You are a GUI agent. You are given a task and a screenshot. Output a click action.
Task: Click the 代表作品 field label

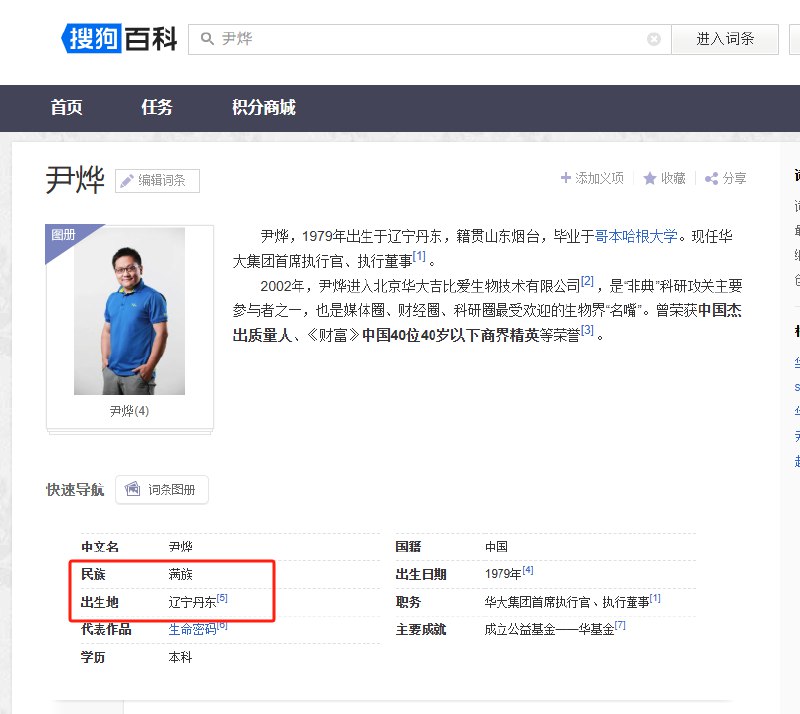tap(106, 629)
